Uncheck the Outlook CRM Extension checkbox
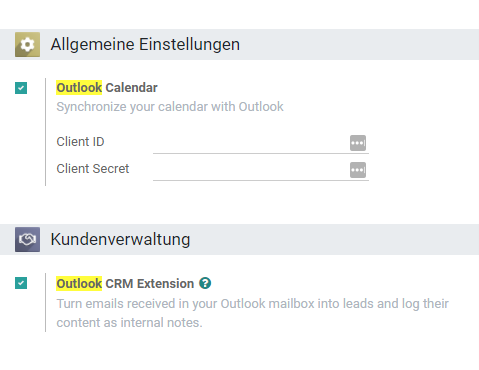The width and height of the screenshot is (479, 370). click(x=21, y=283)
